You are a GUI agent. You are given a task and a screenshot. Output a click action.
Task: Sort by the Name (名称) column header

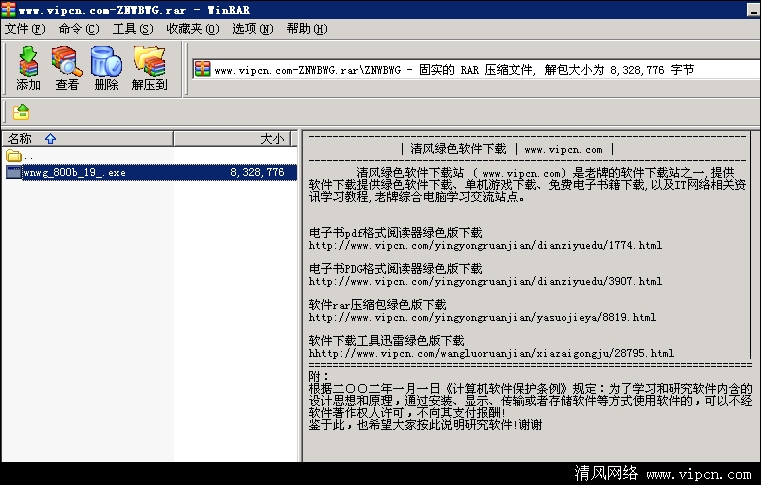click(x=88, y=139)
